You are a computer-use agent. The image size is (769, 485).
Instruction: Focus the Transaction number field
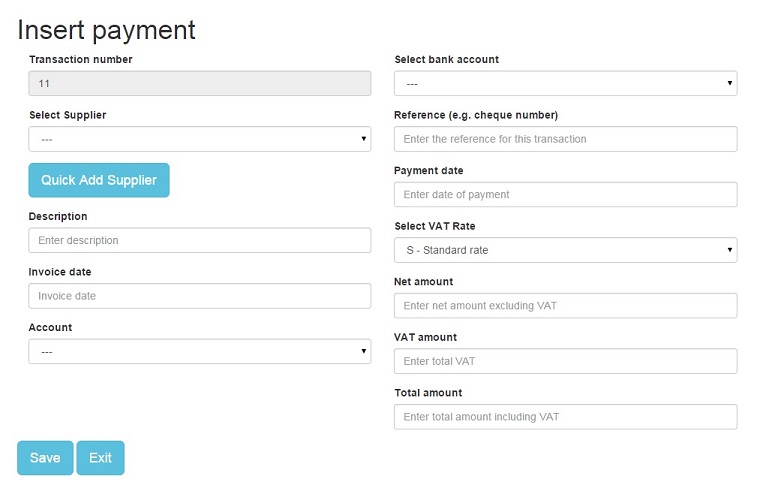200,83
